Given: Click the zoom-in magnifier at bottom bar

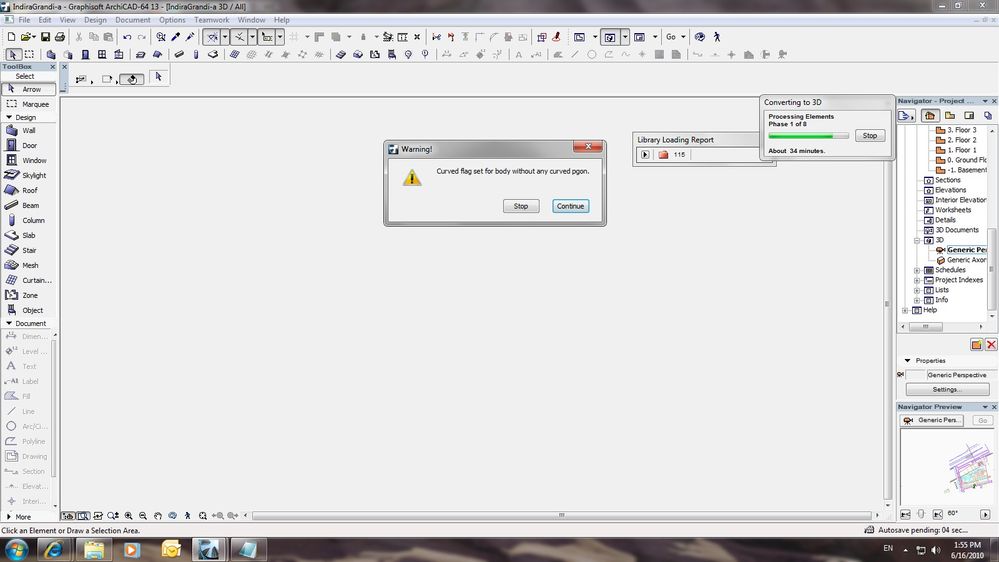Looking at the screenshot, I should click(129, 515).
